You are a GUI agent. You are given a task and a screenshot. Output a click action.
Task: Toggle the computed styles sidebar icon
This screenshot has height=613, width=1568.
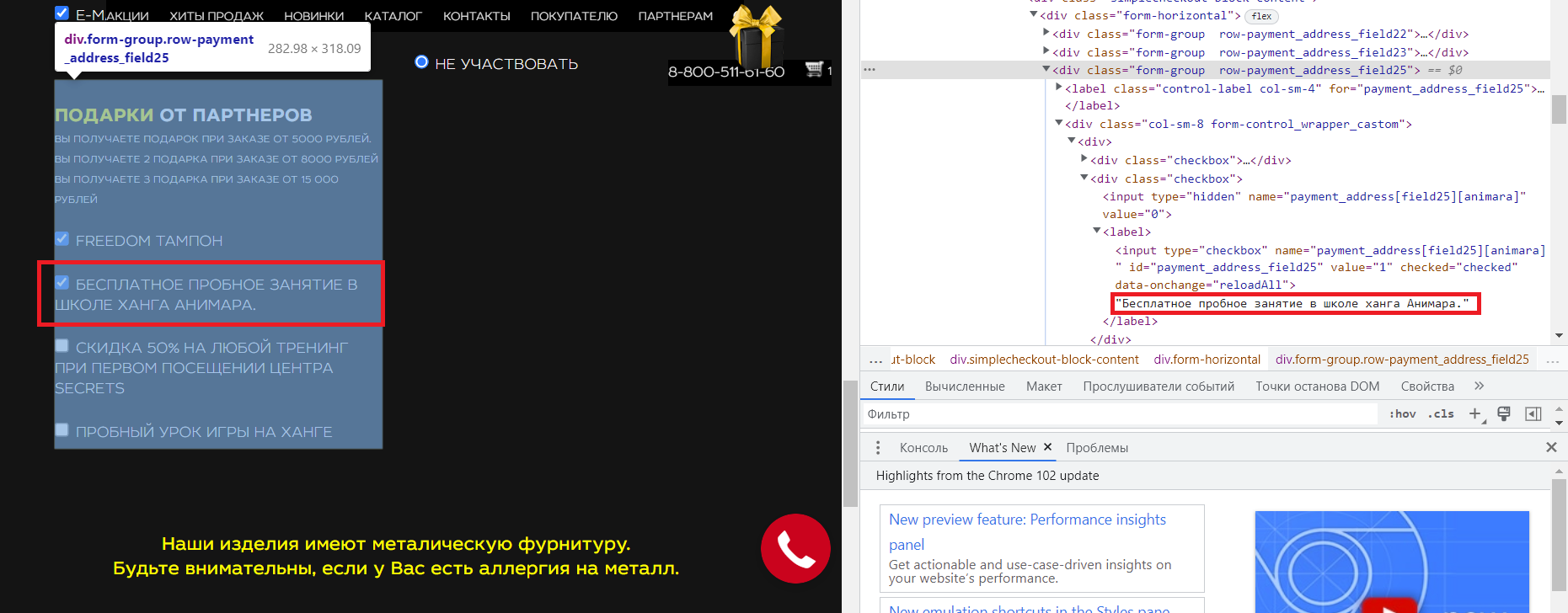[1533, 413]
